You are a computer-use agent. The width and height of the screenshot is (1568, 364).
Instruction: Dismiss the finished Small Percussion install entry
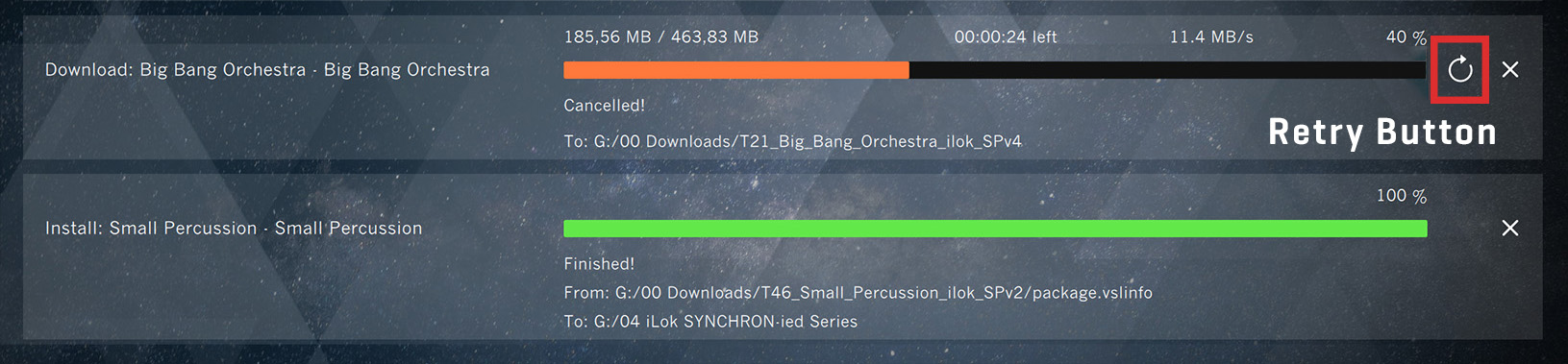tap(1510, 228)
